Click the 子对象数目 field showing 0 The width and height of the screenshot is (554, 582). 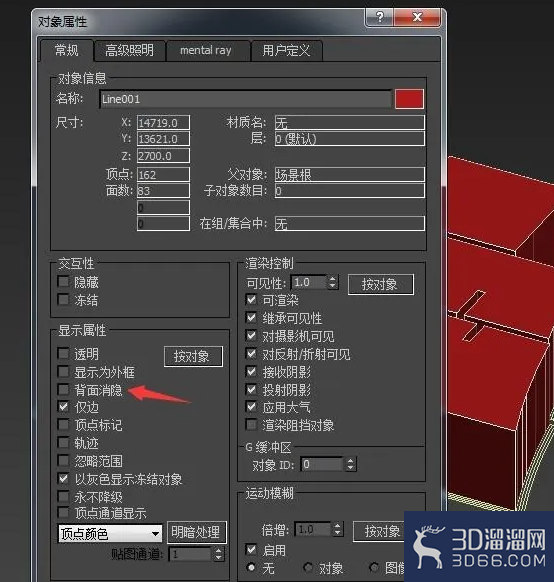click(350, 191)
